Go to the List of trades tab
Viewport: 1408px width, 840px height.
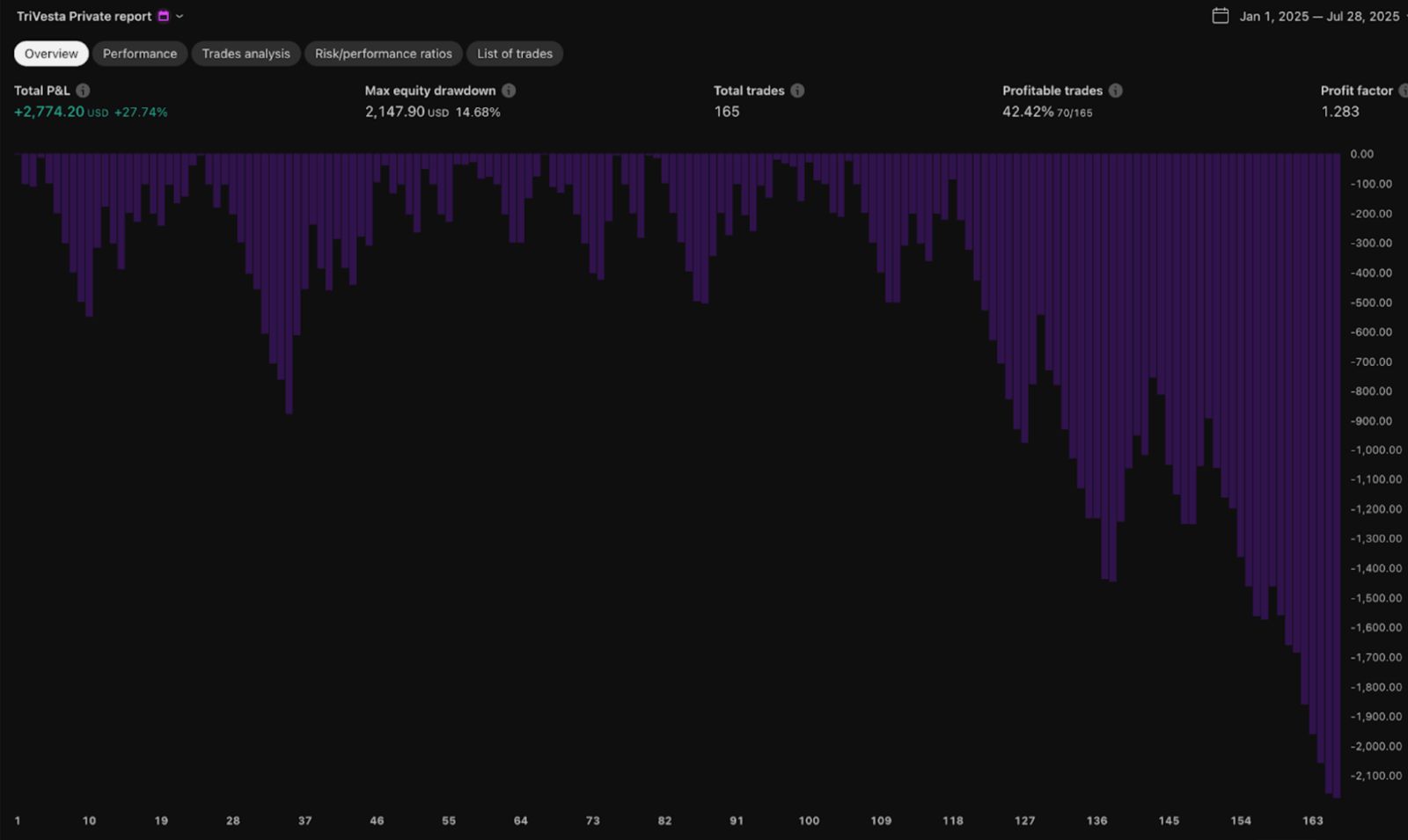pos(515,54)
